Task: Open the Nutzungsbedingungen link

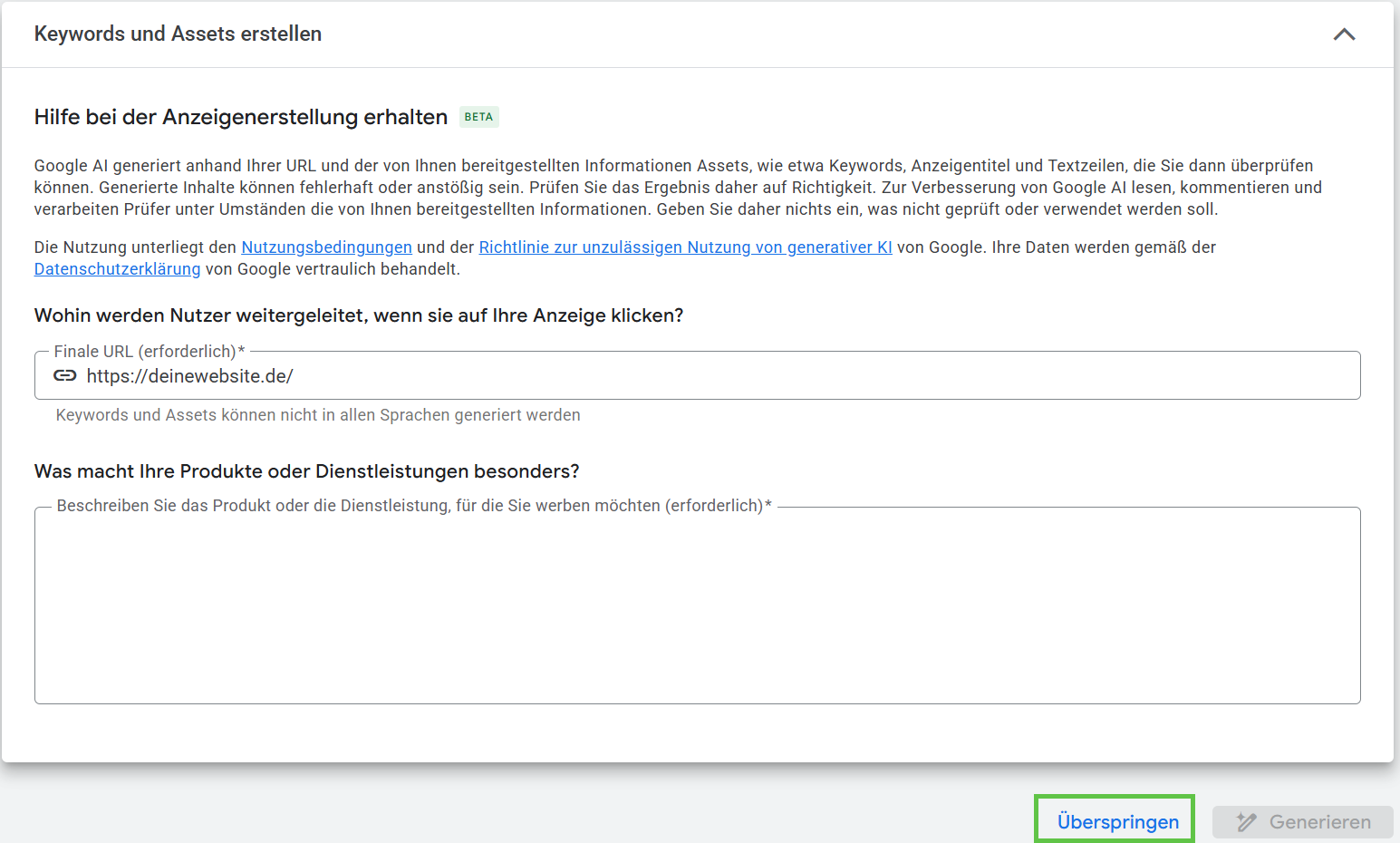Action: pyautogui.click(x=326, y=247)
